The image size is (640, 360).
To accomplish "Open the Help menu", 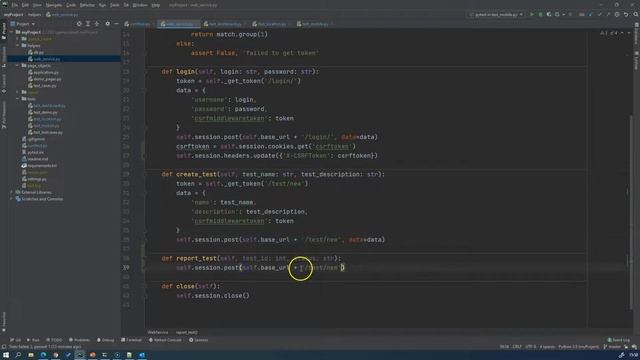I will [156, 5].
